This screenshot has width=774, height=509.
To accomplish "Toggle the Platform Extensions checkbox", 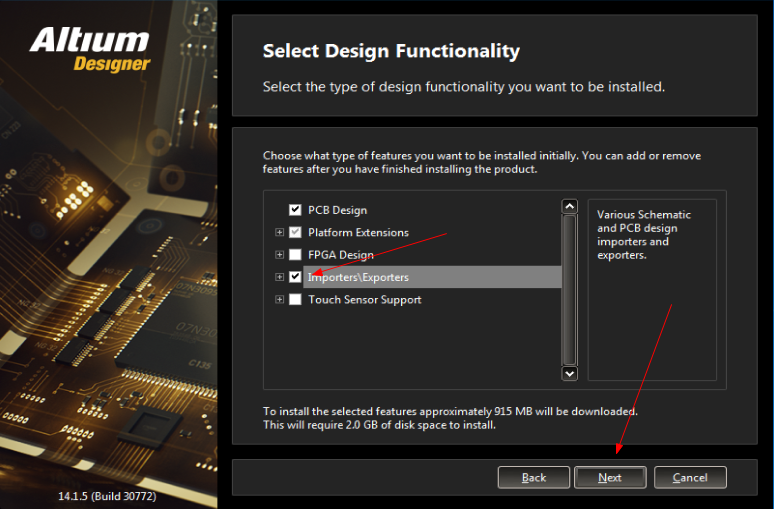I will tap(295, 232).
